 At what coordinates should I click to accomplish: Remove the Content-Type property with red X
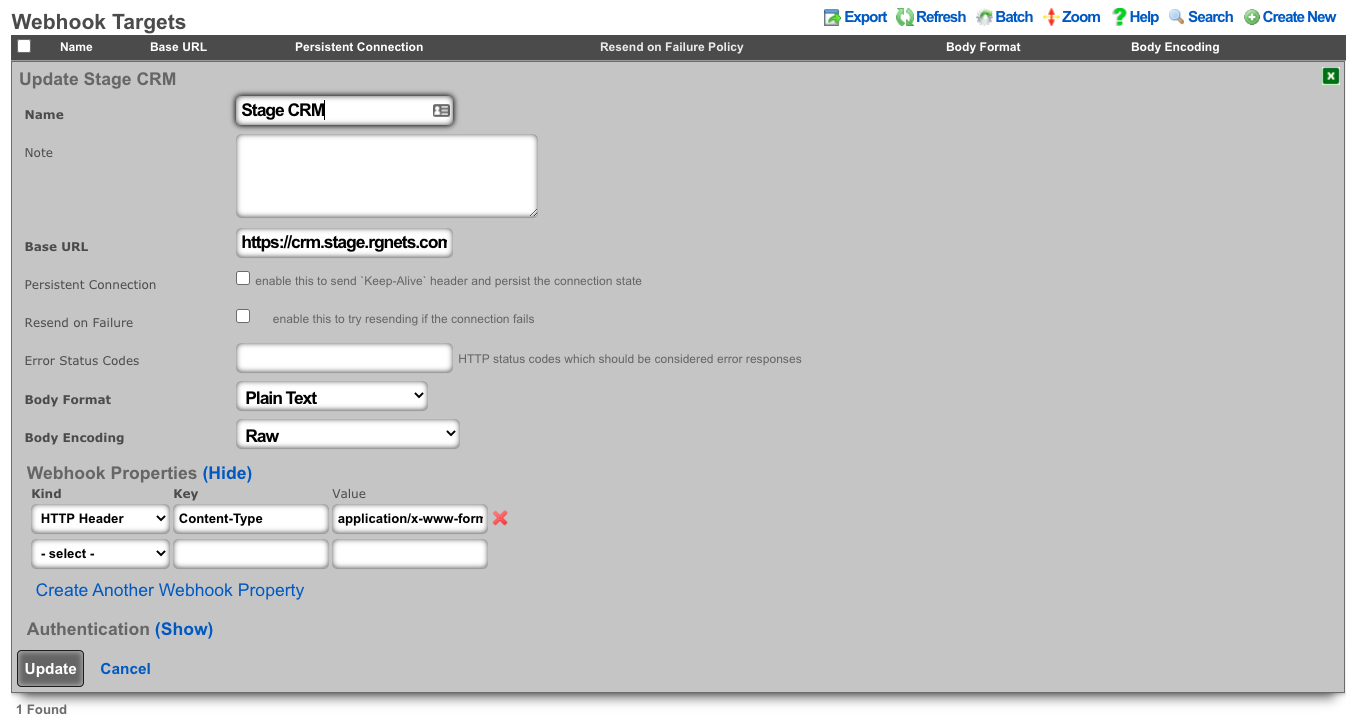click(x=500, y=518)
